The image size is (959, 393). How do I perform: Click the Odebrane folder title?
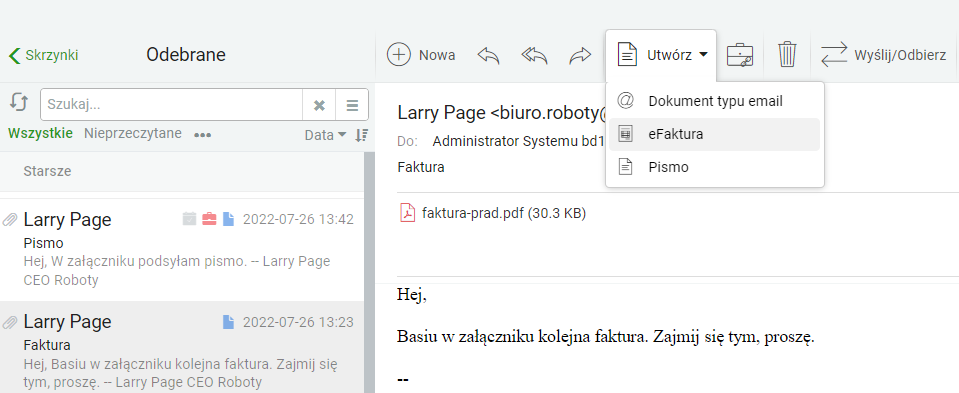click(186, 55)
